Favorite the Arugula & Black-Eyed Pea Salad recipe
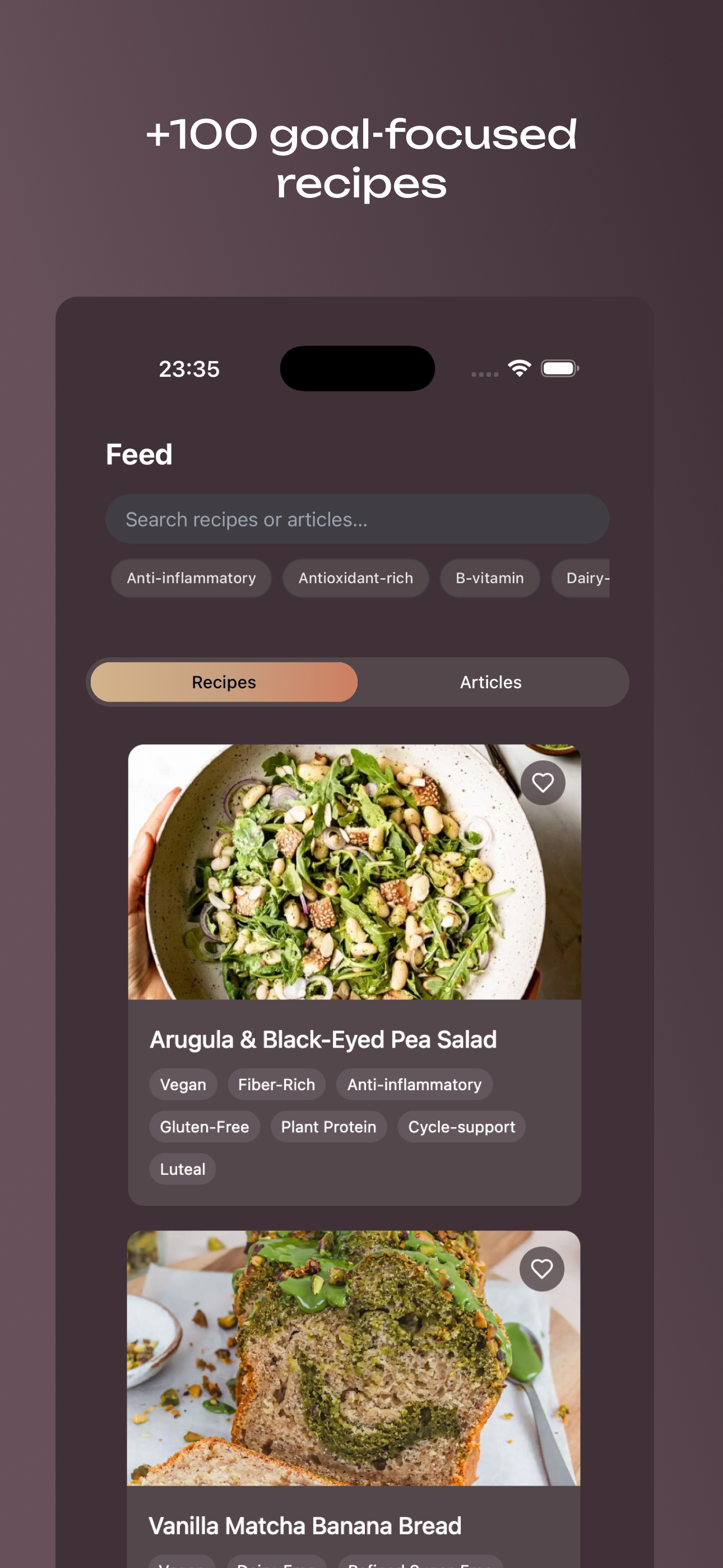Image resolution: width=723 pixels, height=1568 pixels. point(543,783)
